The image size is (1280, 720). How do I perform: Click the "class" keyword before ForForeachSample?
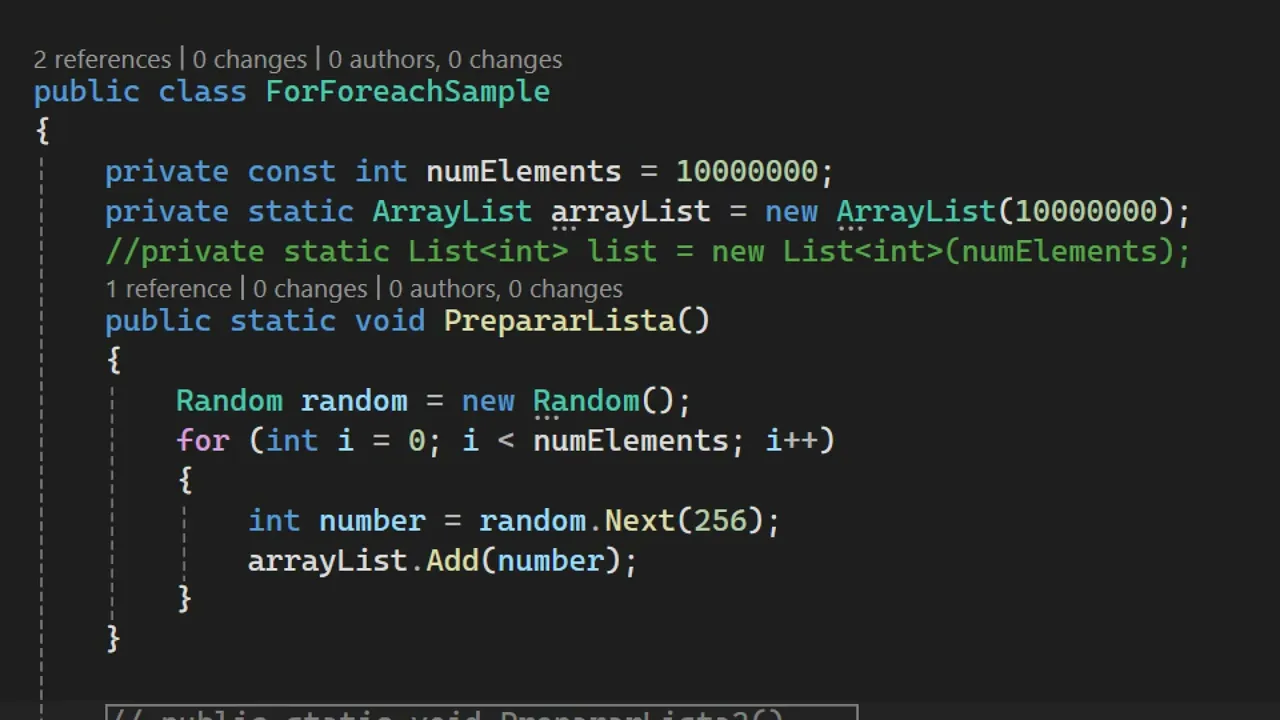point(202,92)
